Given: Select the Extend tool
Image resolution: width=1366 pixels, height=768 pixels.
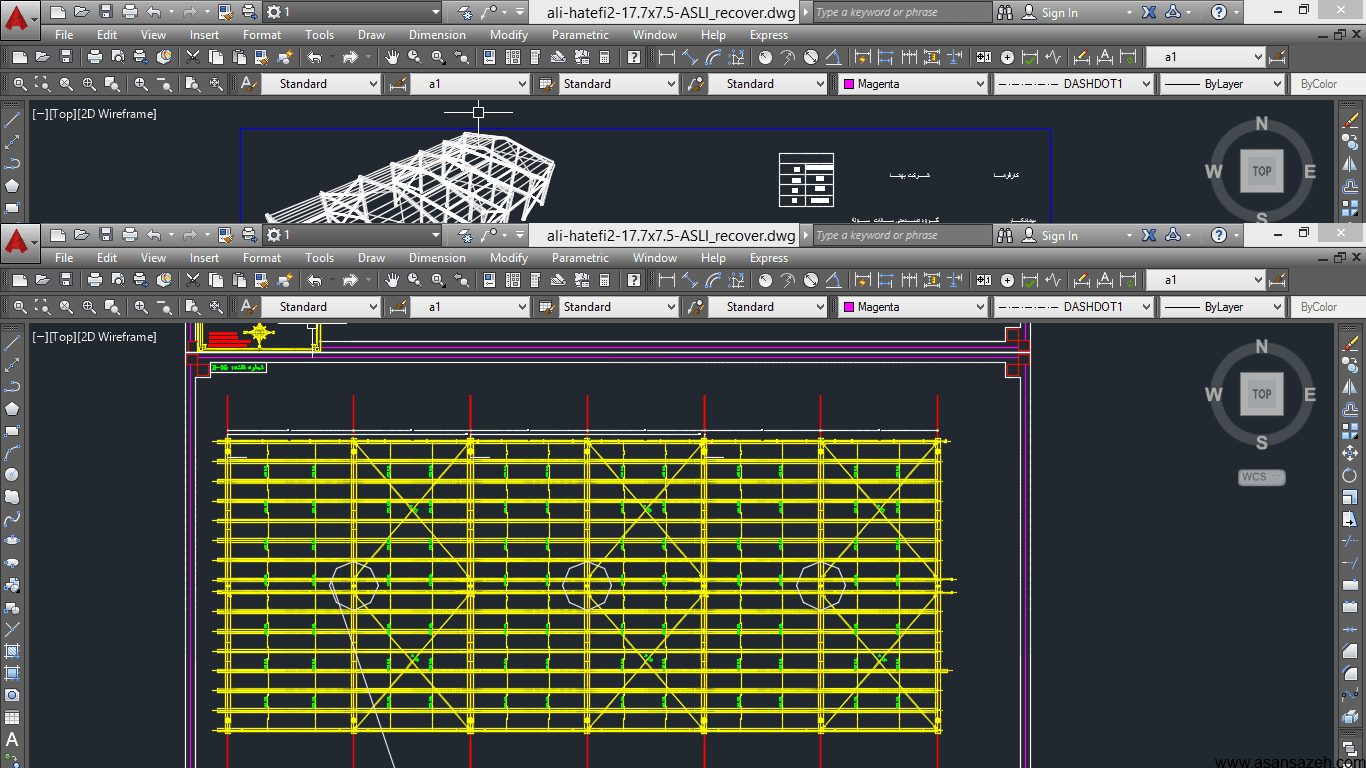Looking at the screenshot, I should pos(1350,563).
